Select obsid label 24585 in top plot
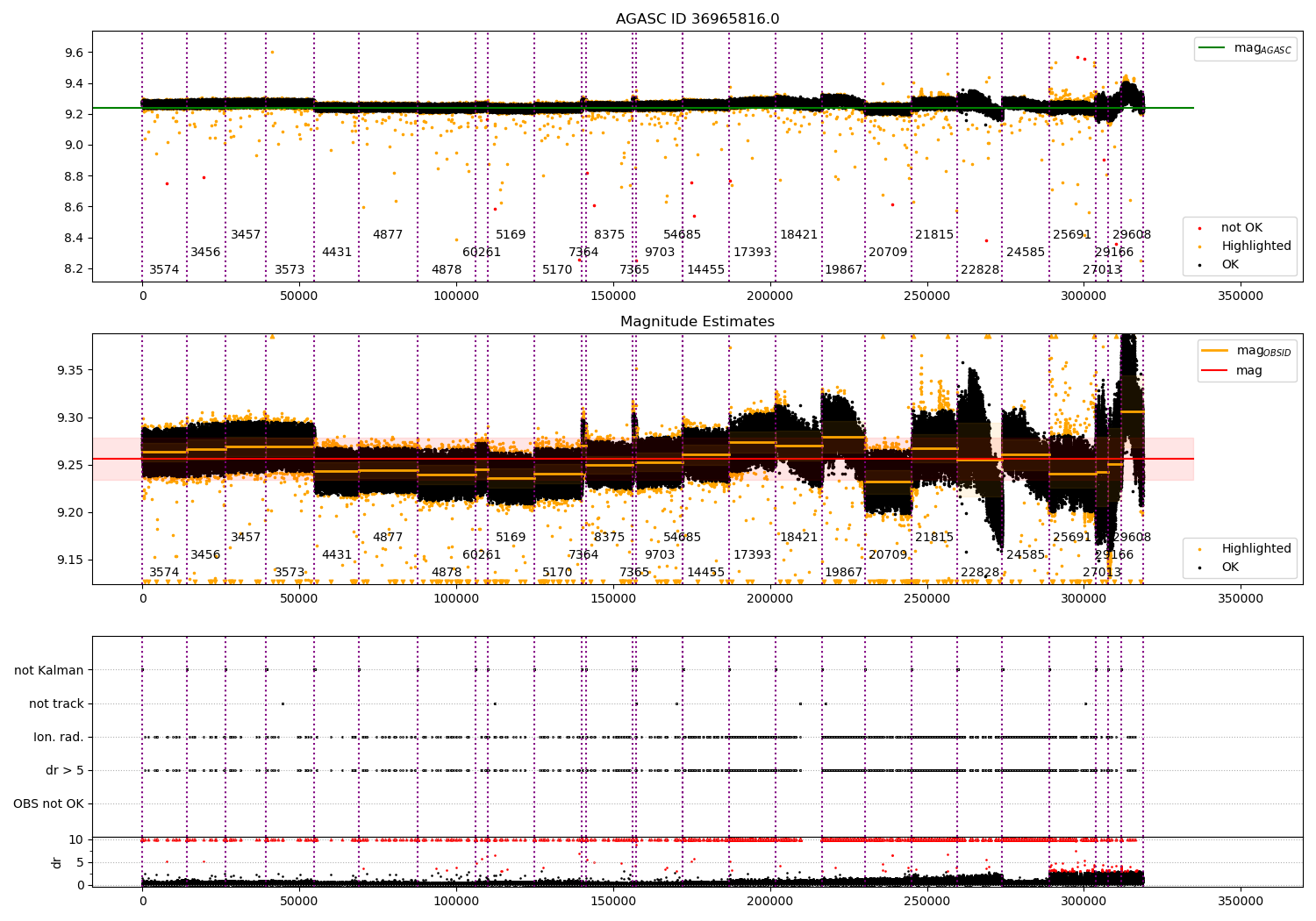The image size is (1316, 921). coord(1026,253)
